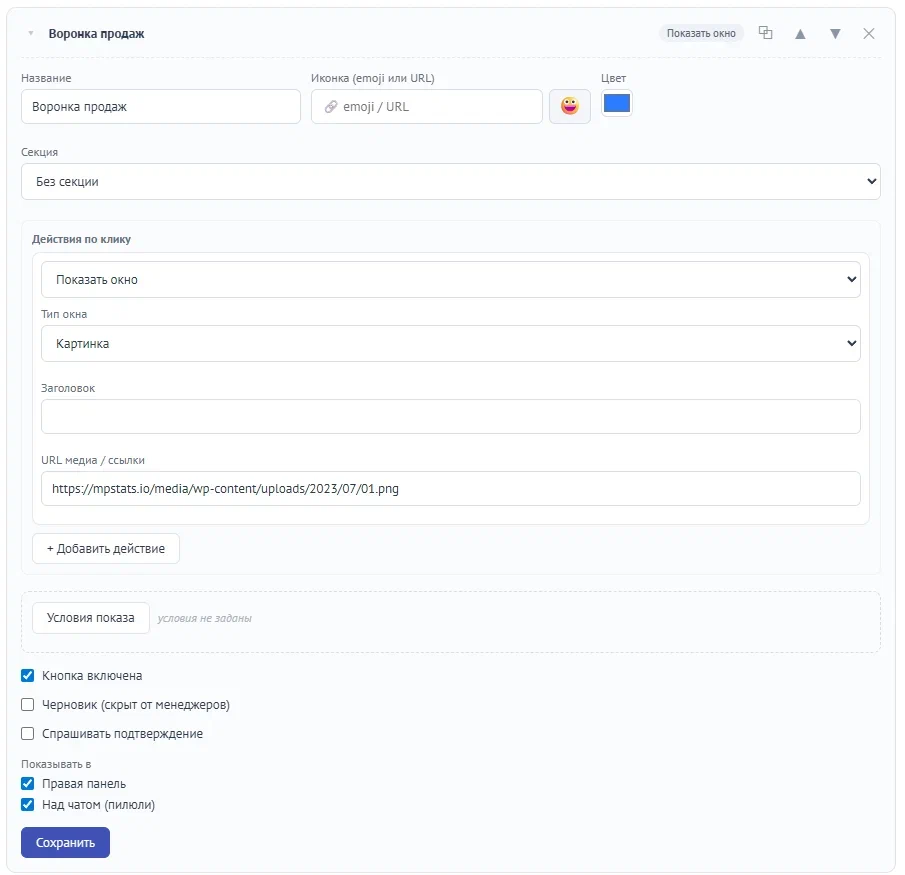905x875 pixels.
Task: Click the Показать окно badge in header
Action: point(701,33)
